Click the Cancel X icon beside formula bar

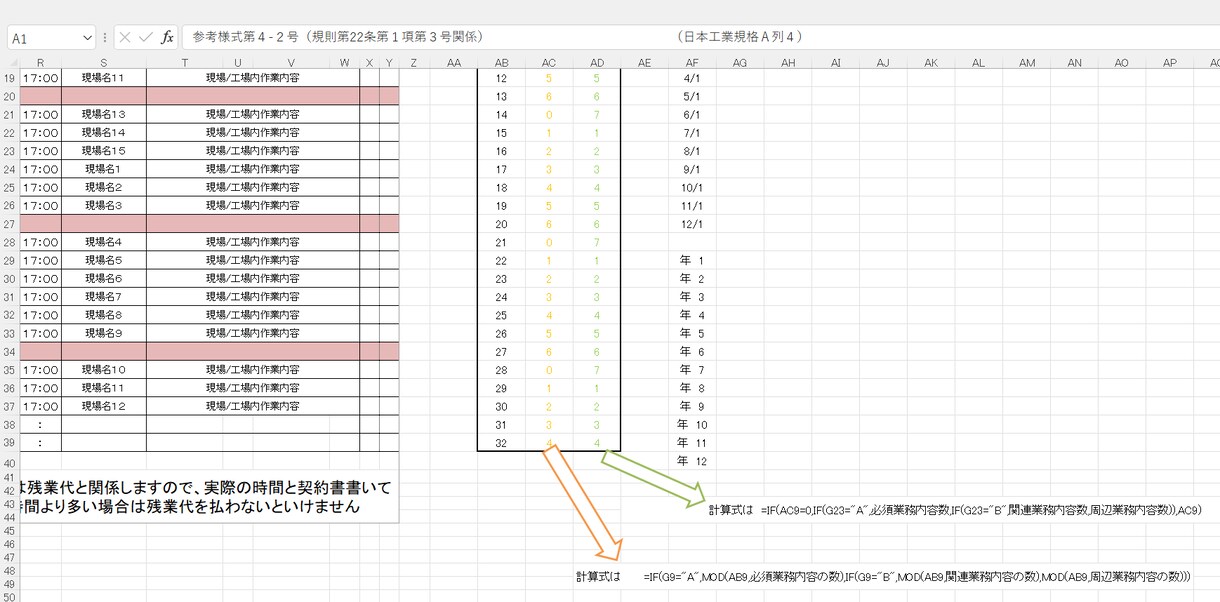click(125, 37)
